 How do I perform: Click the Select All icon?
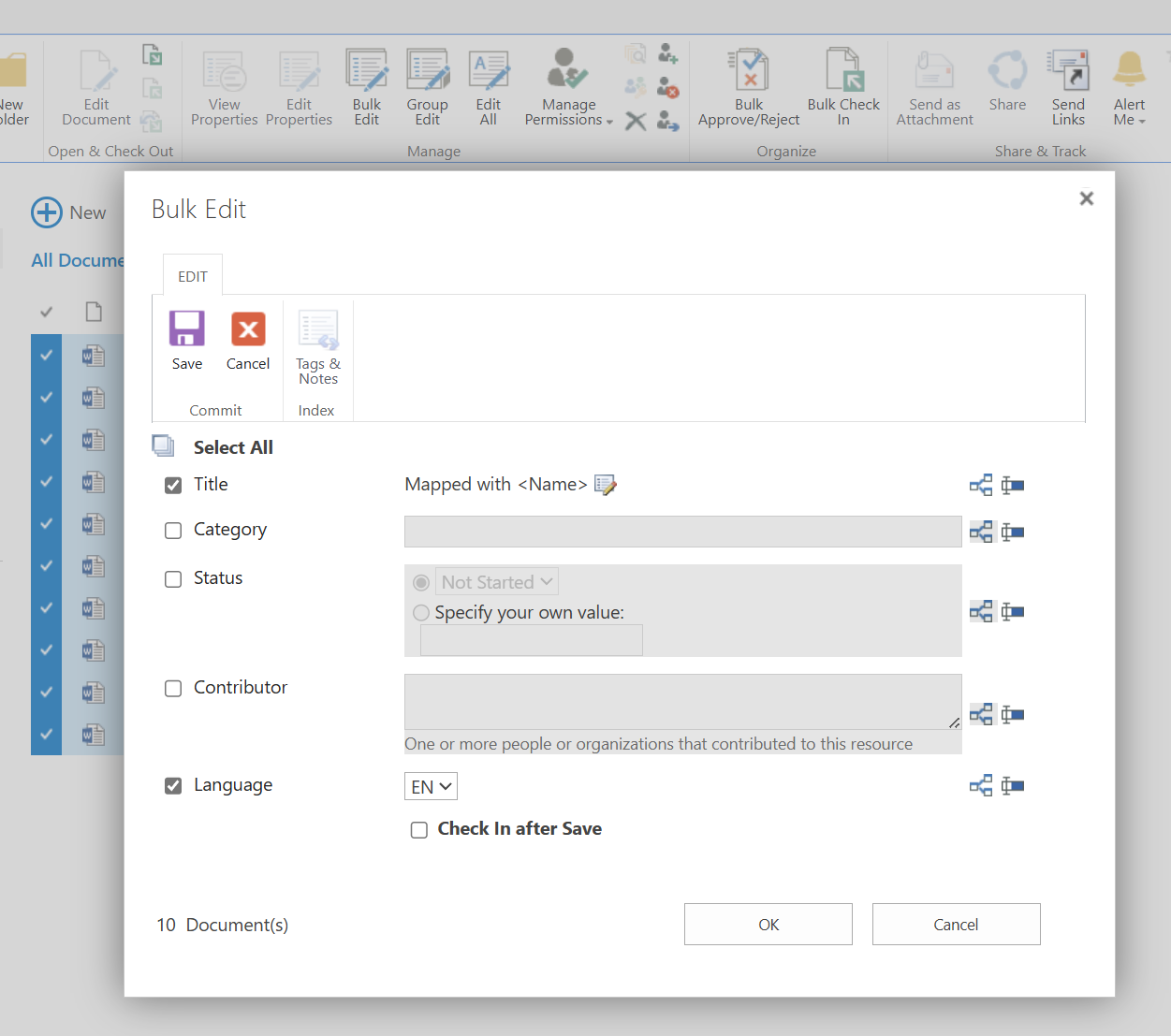(x=163, y=445)
